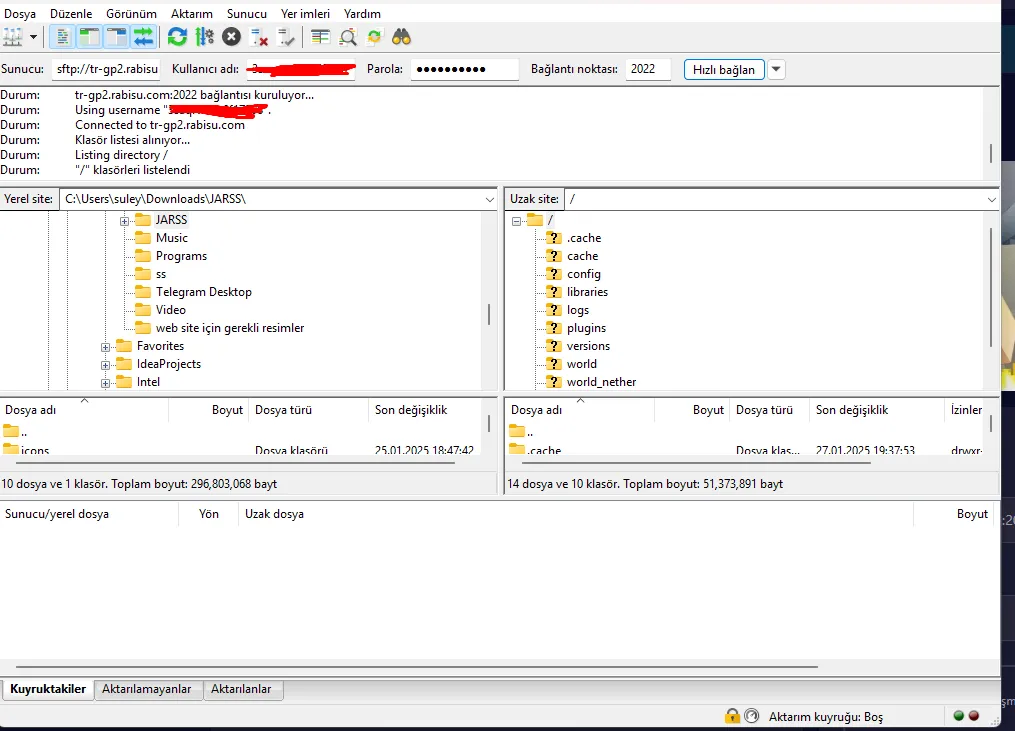Open the Hızlı bağlan history dropdown
The width and height of the screenshot is (1015, 731).
tap(775, 69)
